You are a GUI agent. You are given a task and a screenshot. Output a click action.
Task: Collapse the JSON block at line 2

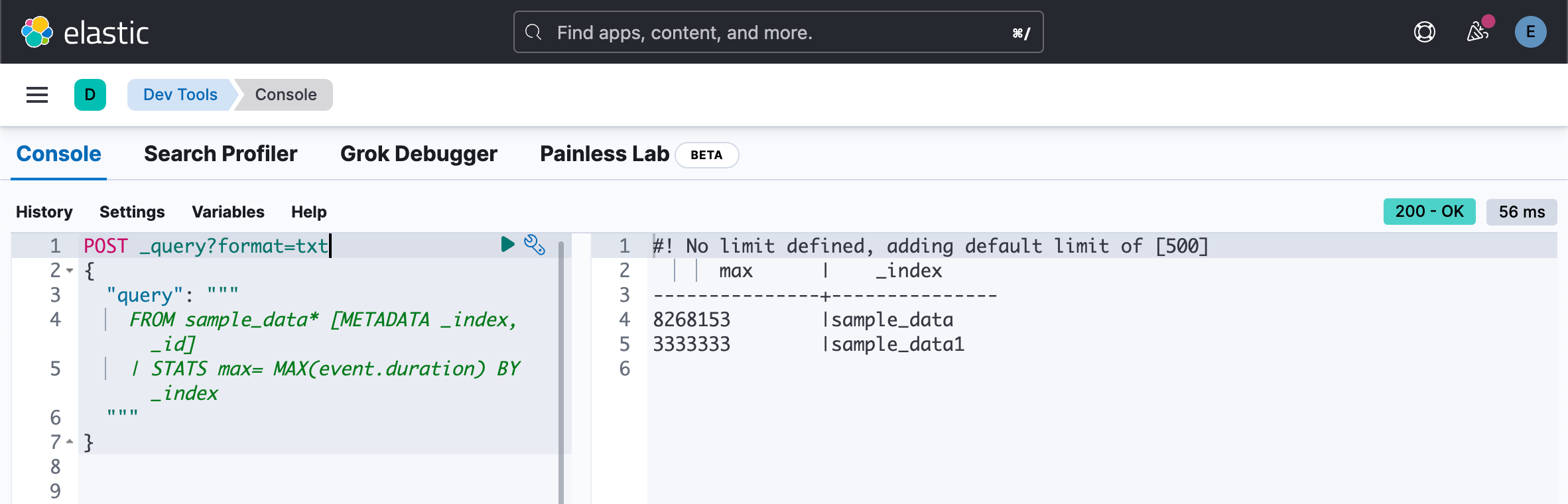pos(70,271)
